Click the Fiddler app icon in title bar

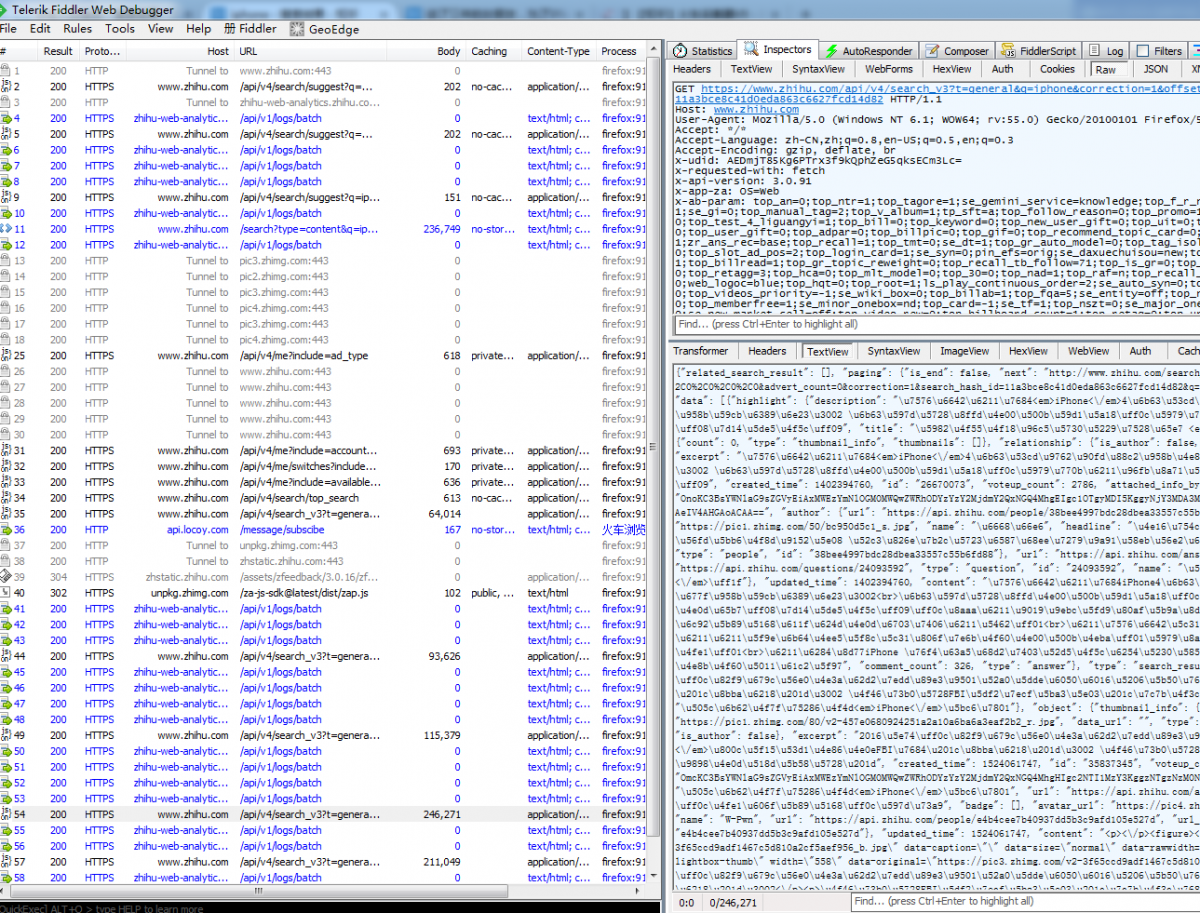pyautogui.click(x=4, y=9)
